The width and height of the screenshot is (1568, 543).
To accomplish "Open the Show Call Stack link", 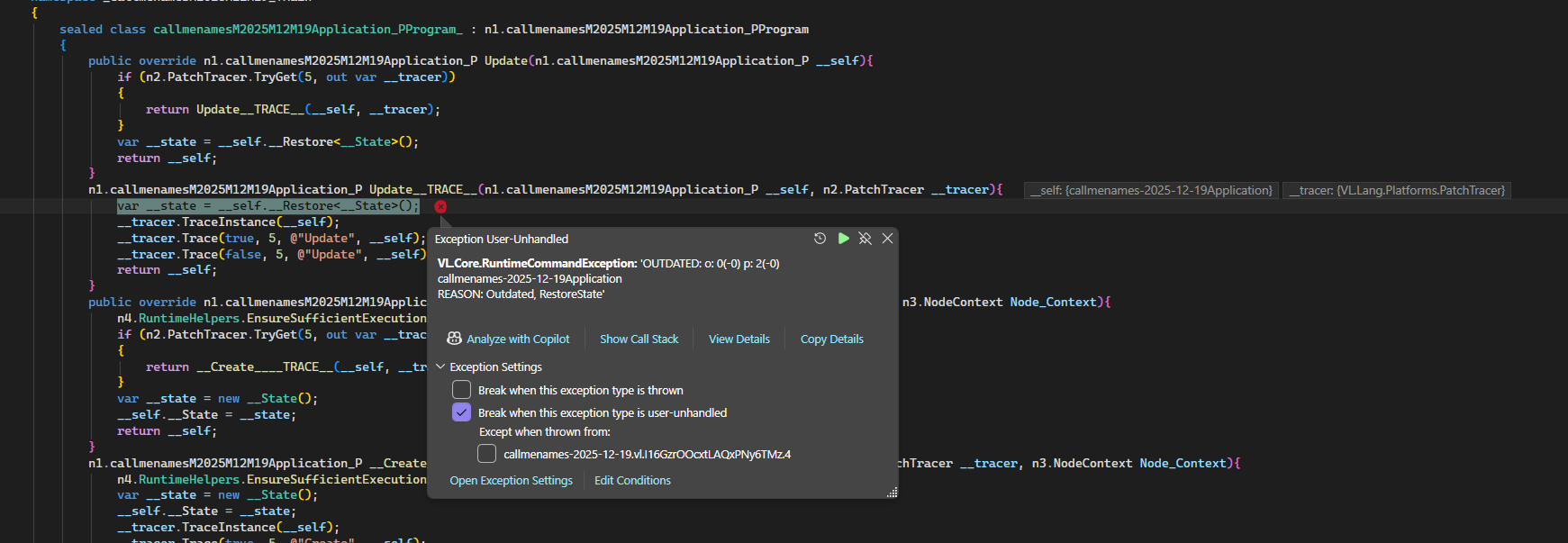I will 639,339.
